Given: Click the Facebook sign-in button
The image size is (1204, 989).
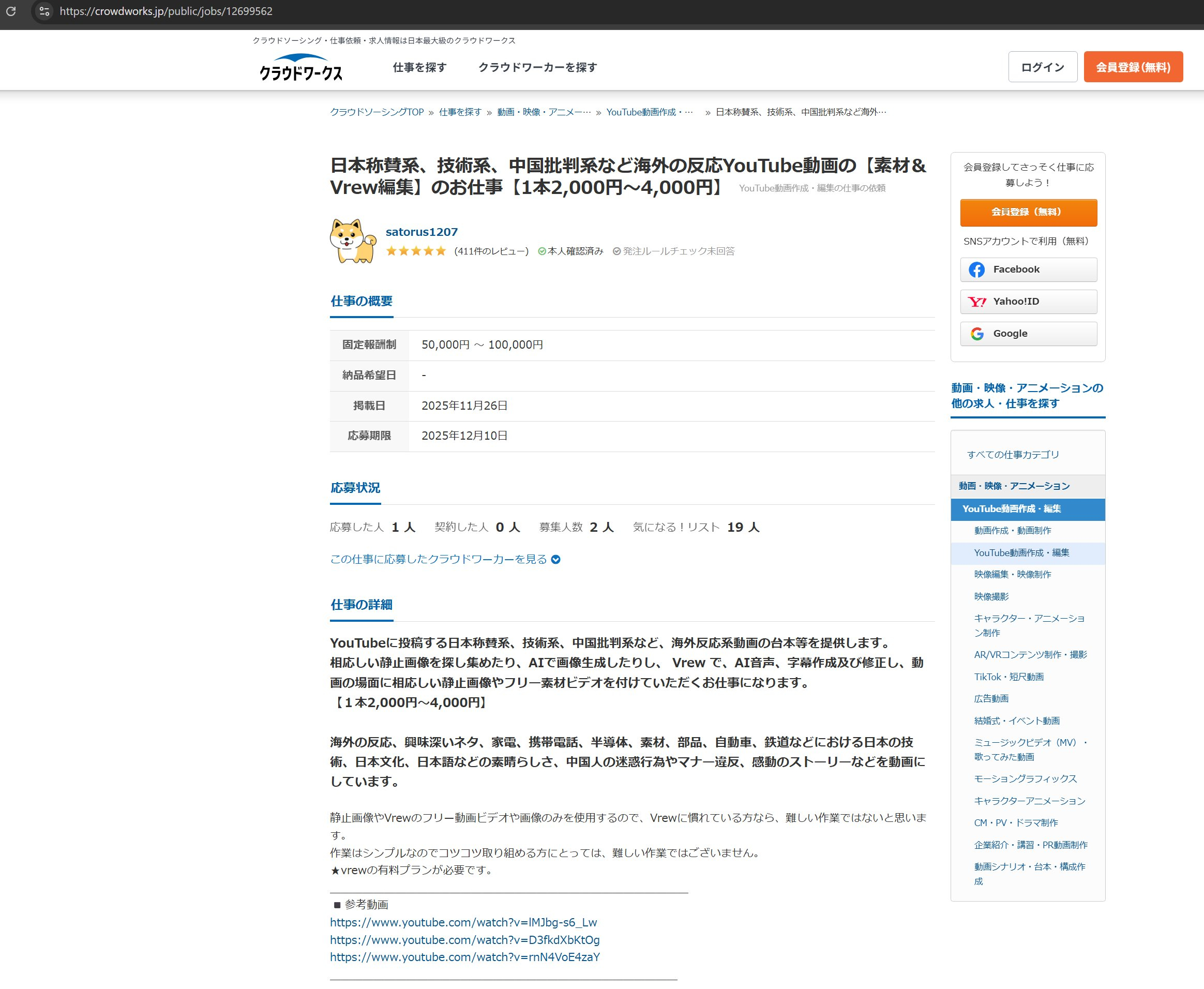Looking at the screenshot, I should tap(1028, 269).
